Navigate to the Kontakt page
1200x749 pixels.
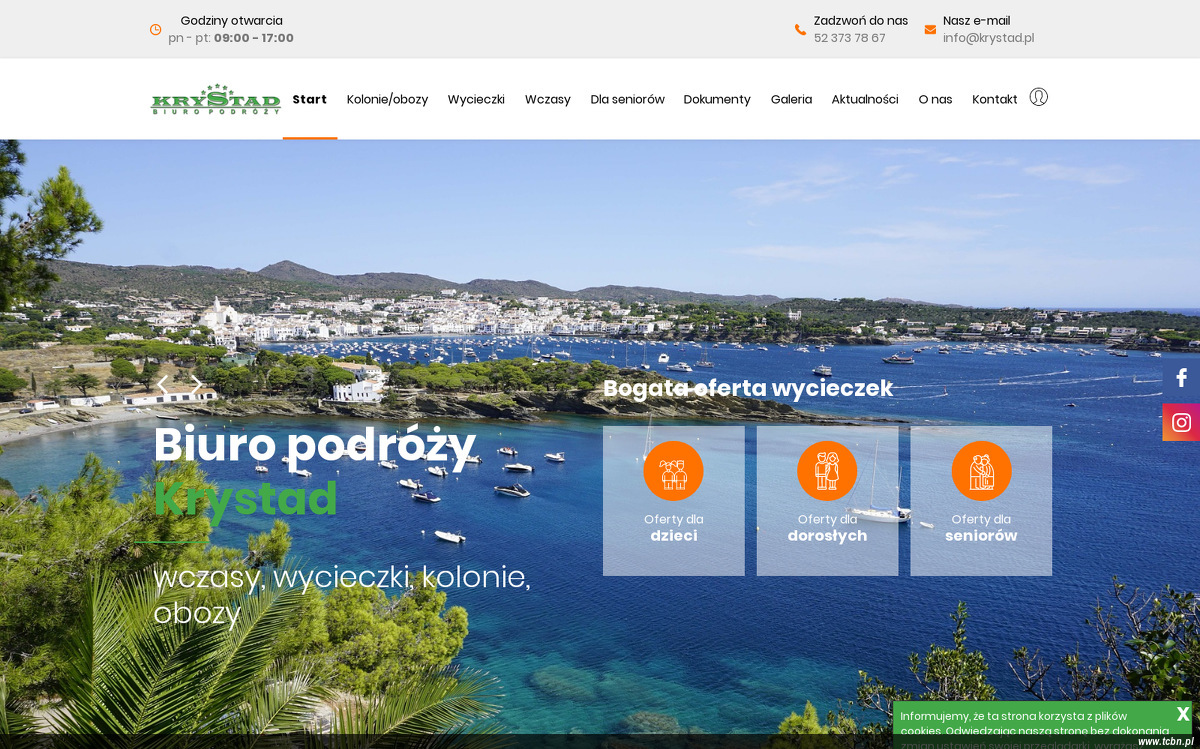994,99
